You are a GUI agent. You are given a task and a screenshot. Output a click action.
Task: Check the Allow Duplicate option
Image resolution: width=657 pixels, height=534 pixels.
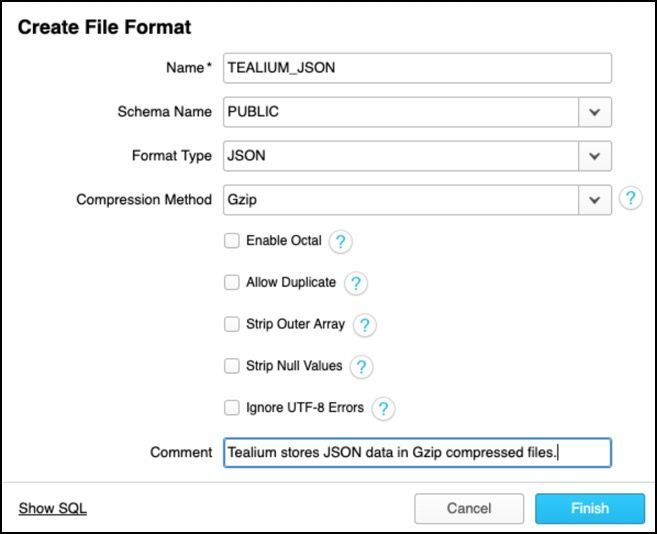click(x=232, y=283)
